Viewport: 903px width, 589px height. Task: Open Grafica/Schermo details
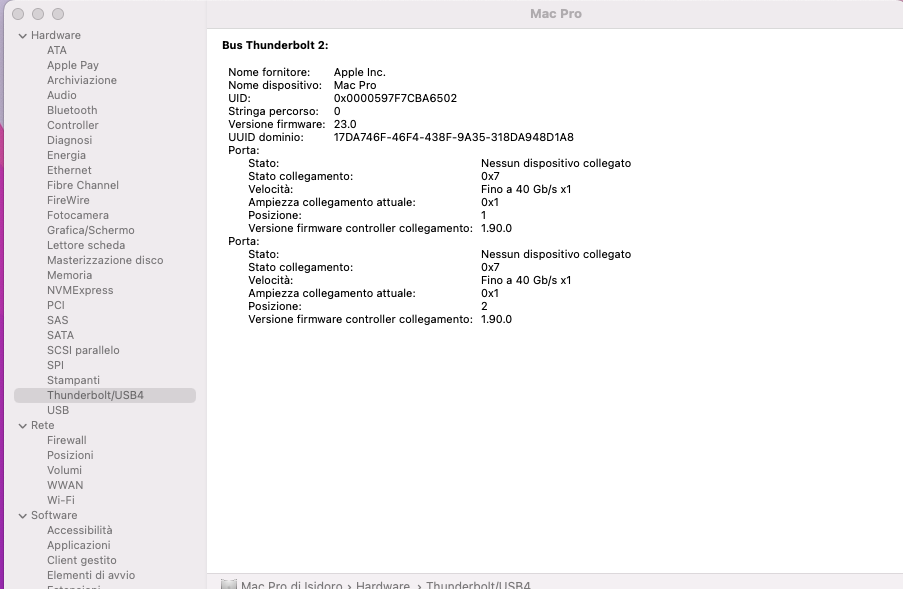click(91, 230)
